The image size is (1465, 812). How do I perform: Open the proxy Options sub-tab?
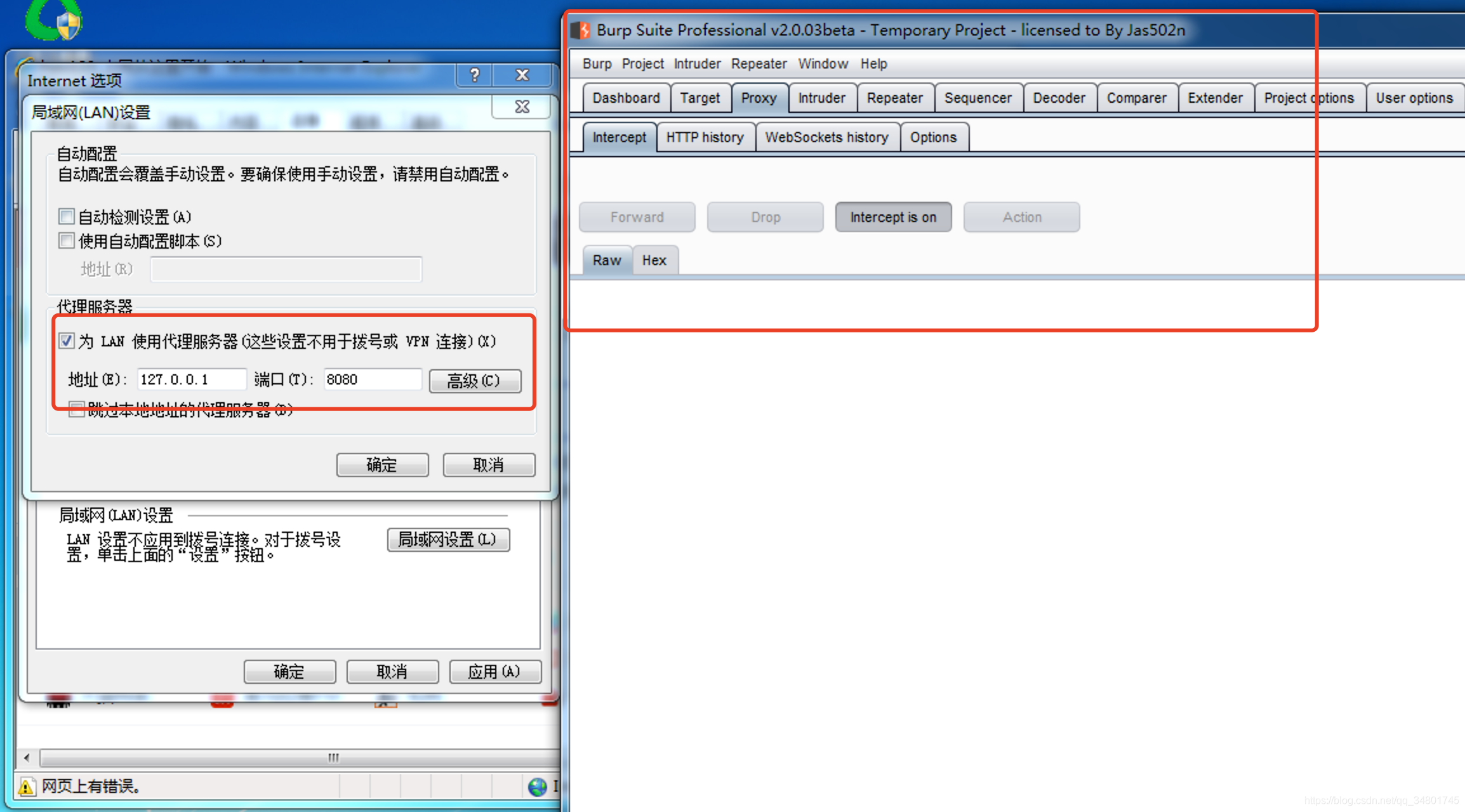pyautogui.click(x=933, y=138)
